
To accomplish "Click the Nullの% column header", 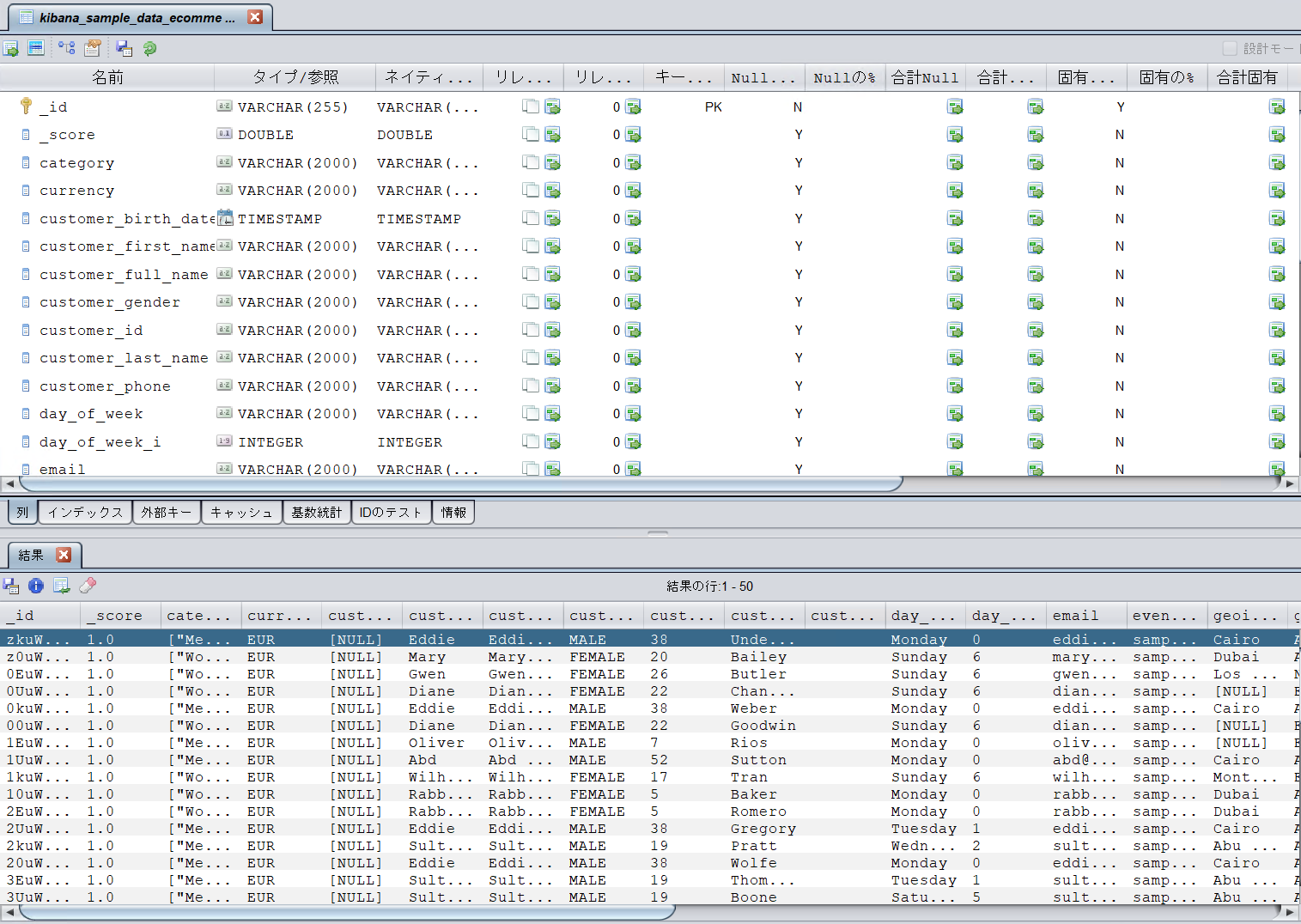I will 845,77.
